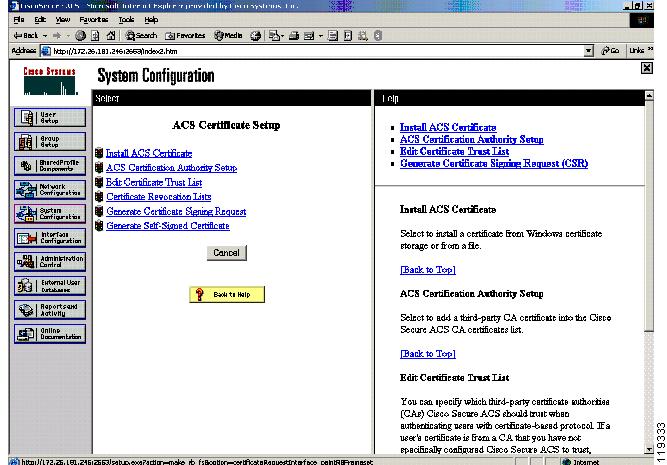Close the System Configuration pane with X

647,68
